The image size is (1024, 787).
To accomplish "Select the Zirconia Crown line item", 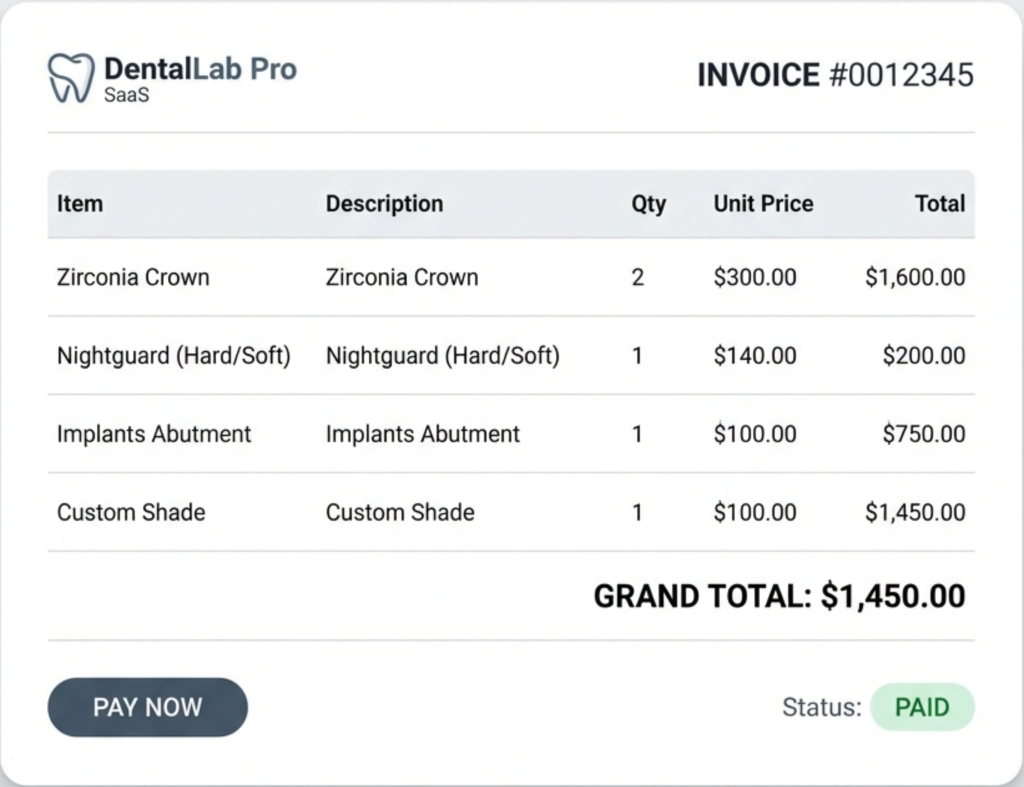I will coord(133,277).
